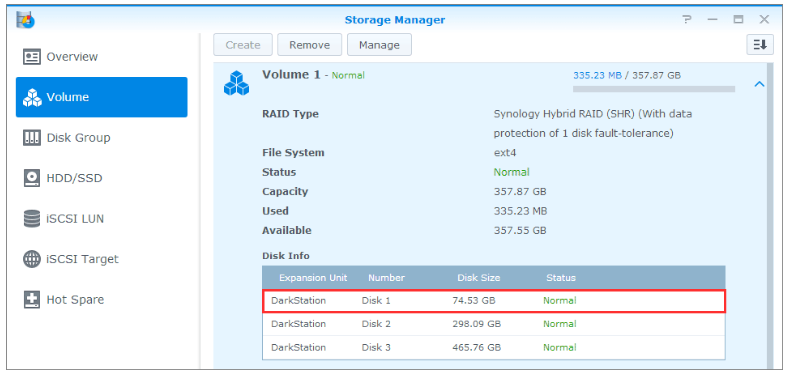This screenshot has height=377, width=788.
Task: Click the disabled Create button
Action: [243, 45]
